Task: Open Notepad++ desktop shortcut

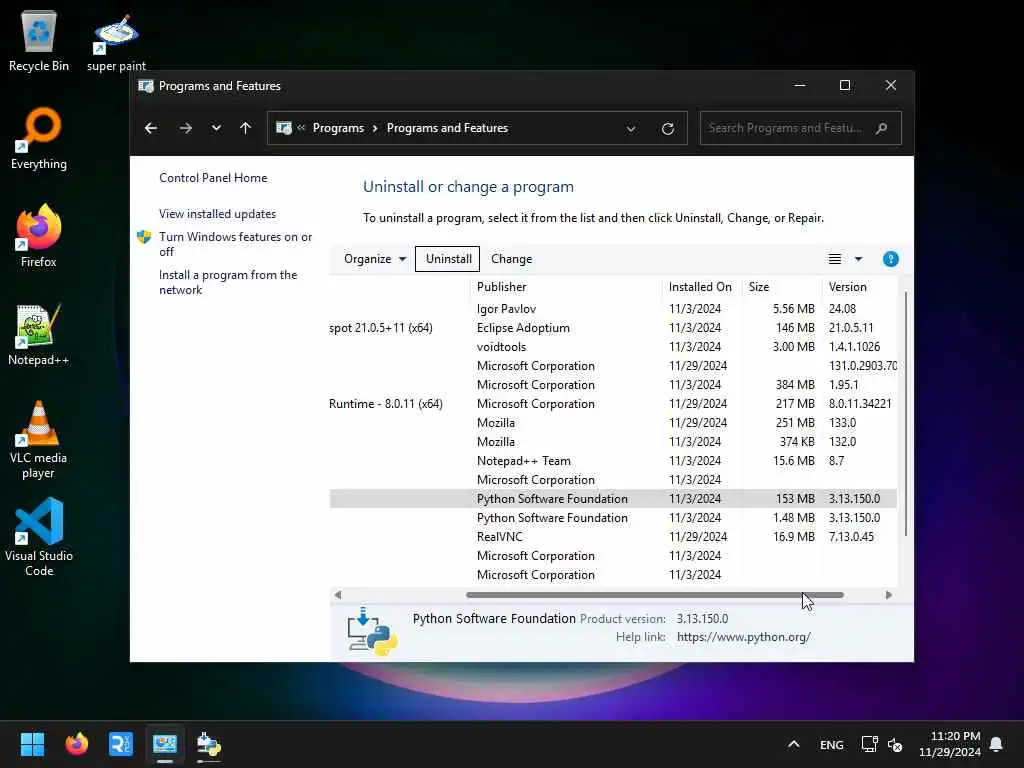Action: [39, 334]
